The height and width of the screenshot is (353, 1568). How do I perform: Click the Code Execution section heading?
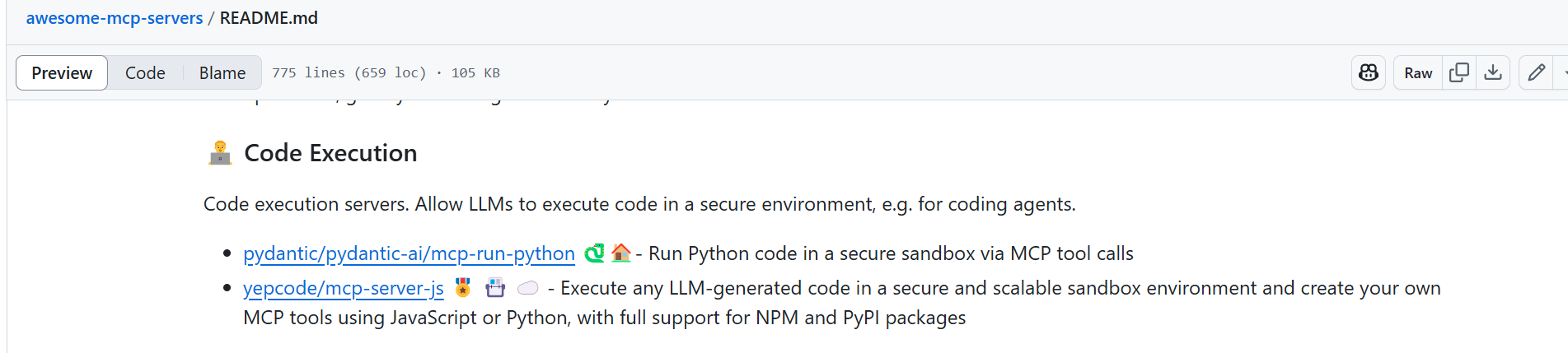point(330,153)
